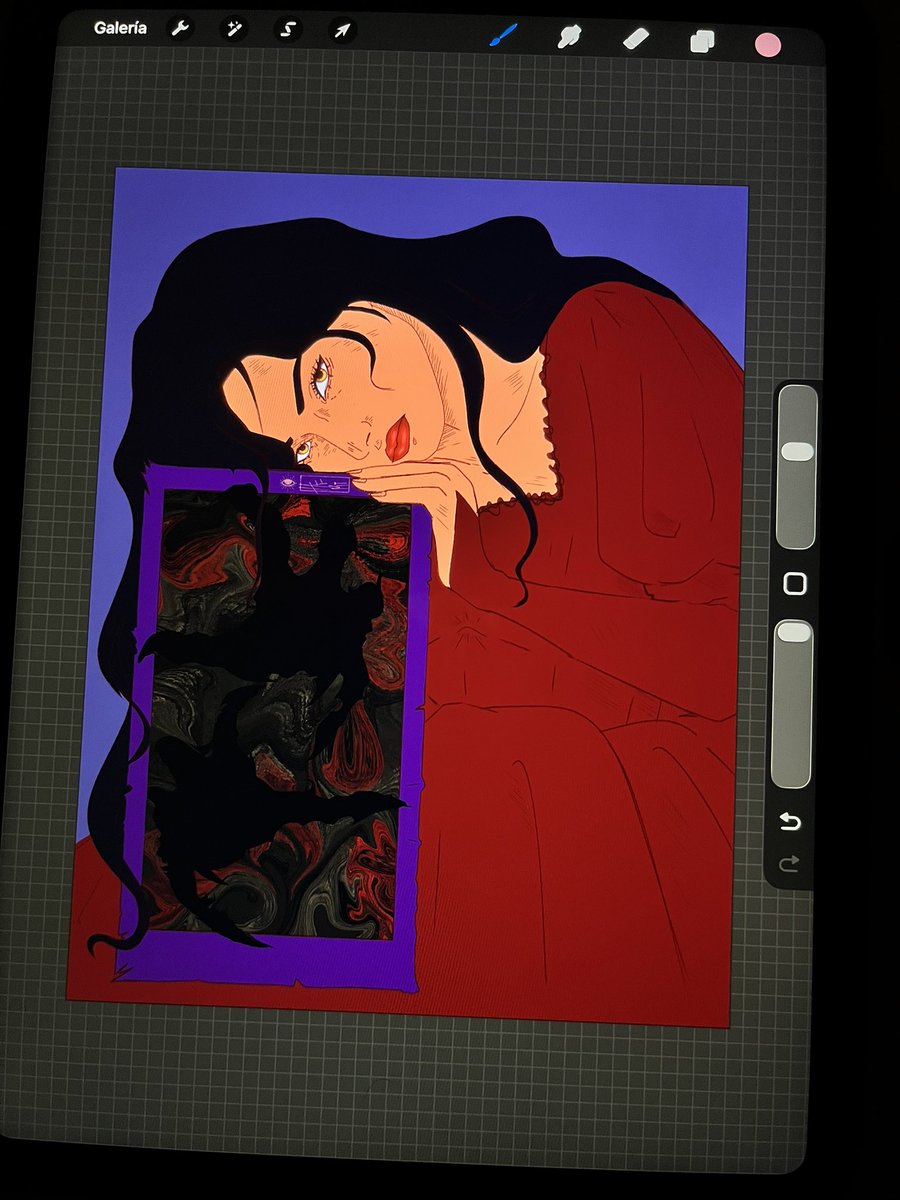Tap the square Modify button in sidebar
The width and height of the screenshot is (900, 1200).
(795, 584)
